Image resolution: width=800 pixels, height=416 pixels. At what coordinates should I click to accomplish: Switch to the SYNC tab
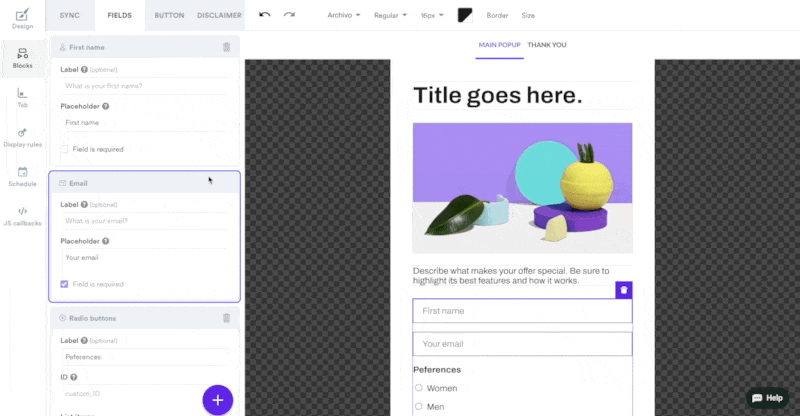[69, 15]
